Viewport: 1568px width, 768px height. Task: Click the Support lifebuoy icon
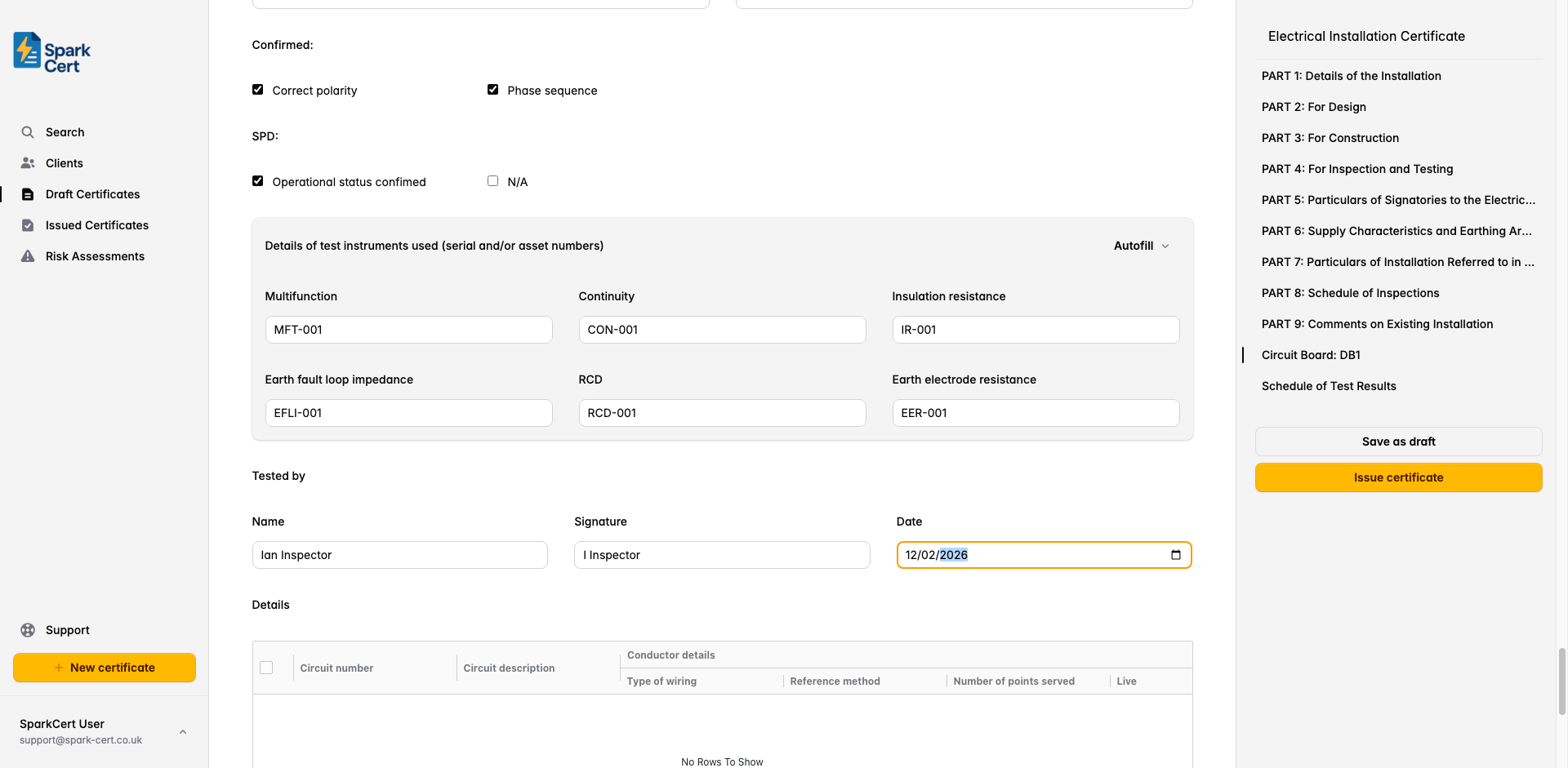[28, 630]
